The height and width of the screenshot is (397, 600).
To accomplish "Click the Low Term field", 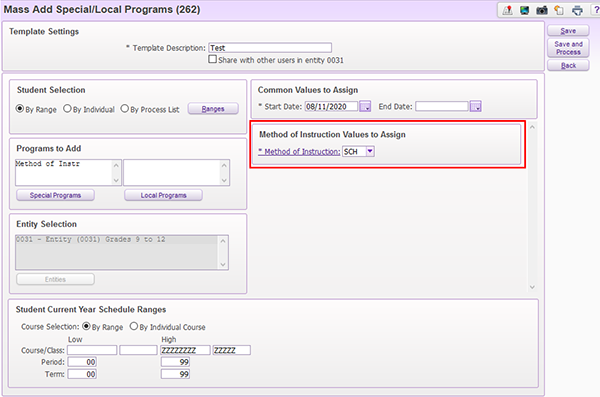I will click(x=82, y=374).
